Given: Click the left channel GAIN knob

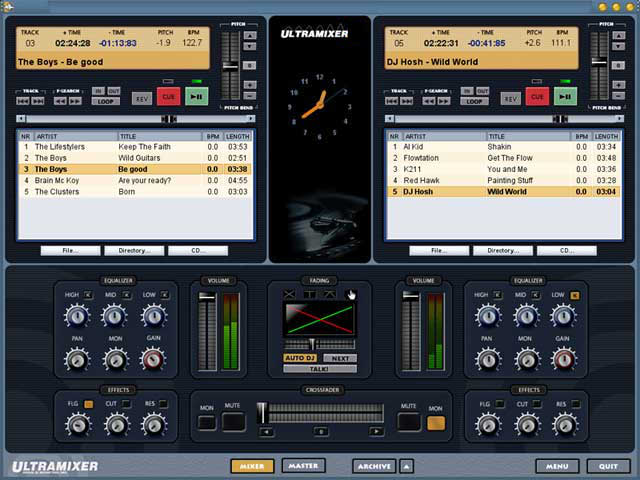Looking at the screenshot, I should point(153,359).
